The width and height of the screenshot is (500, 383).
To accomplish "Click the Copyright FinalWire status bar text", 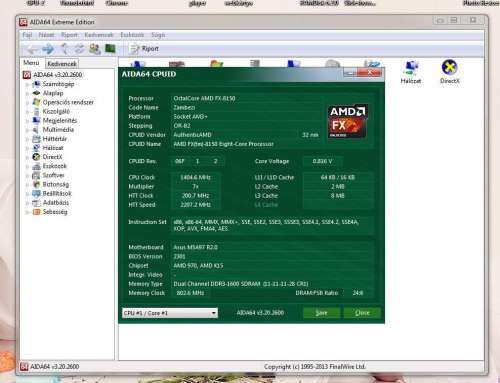I will pyautogui.click(x=315, y=367).
